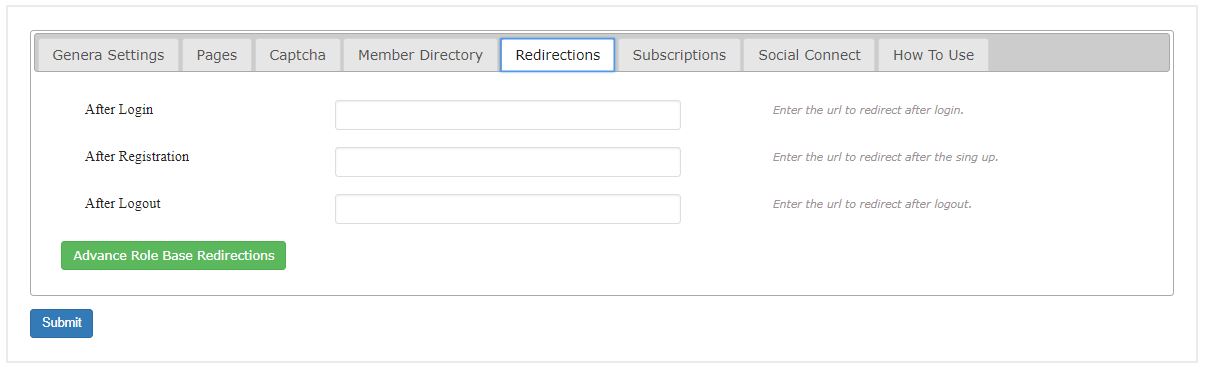The height and width of the screenshot is (369, 1205).
Task: Switch to the Pages tab
Action: [217, 55]
